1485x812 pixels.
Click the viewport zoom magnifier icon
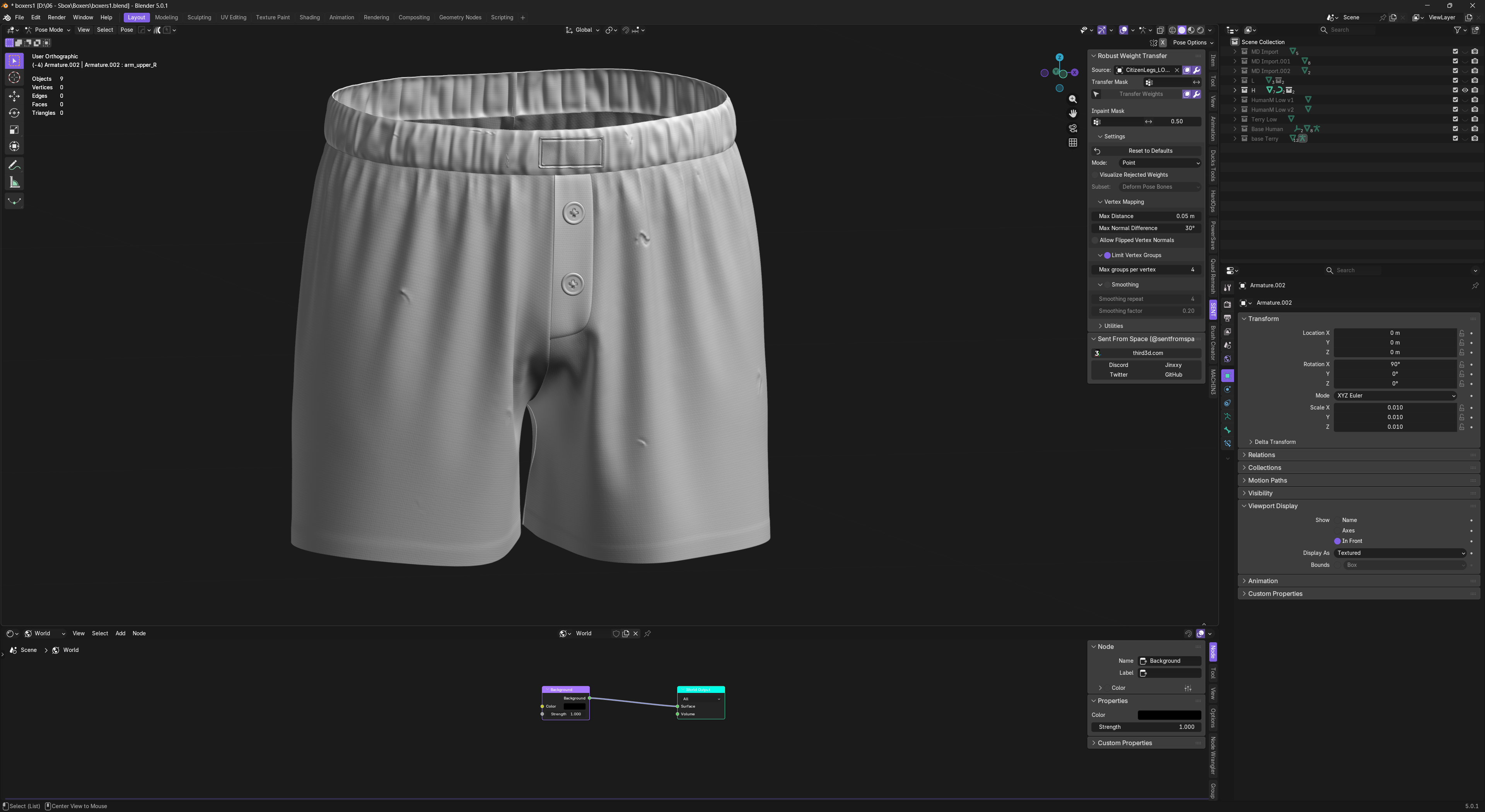1072,99
